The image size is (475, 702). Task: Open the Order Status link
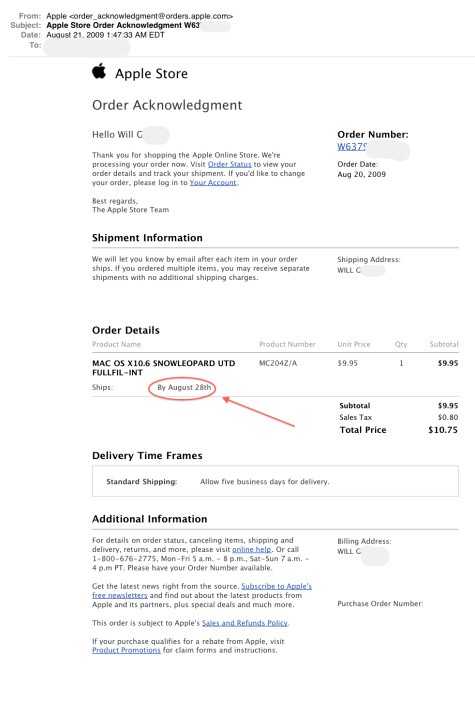point(229,164)
